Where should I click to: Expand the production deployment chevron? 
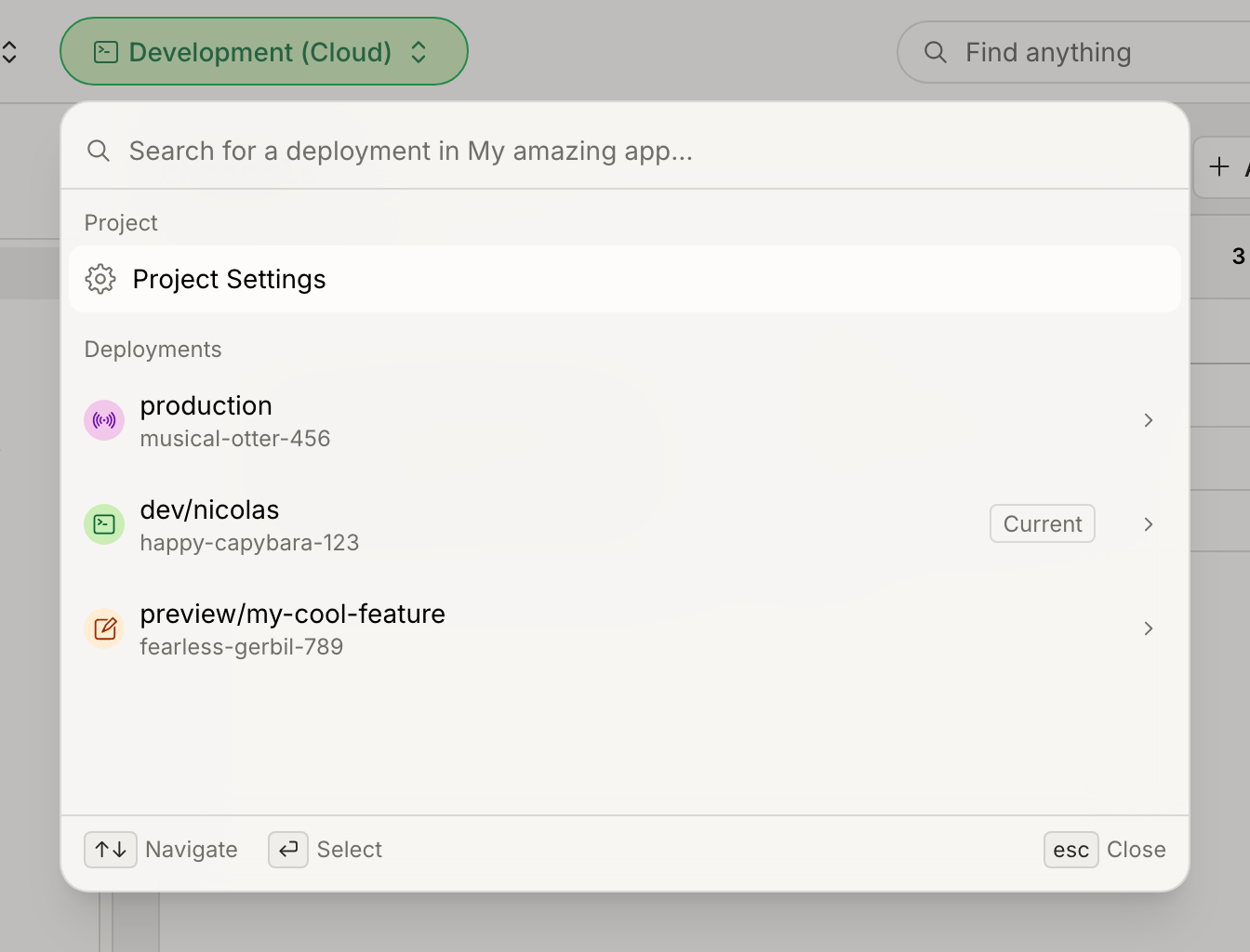1149,420
